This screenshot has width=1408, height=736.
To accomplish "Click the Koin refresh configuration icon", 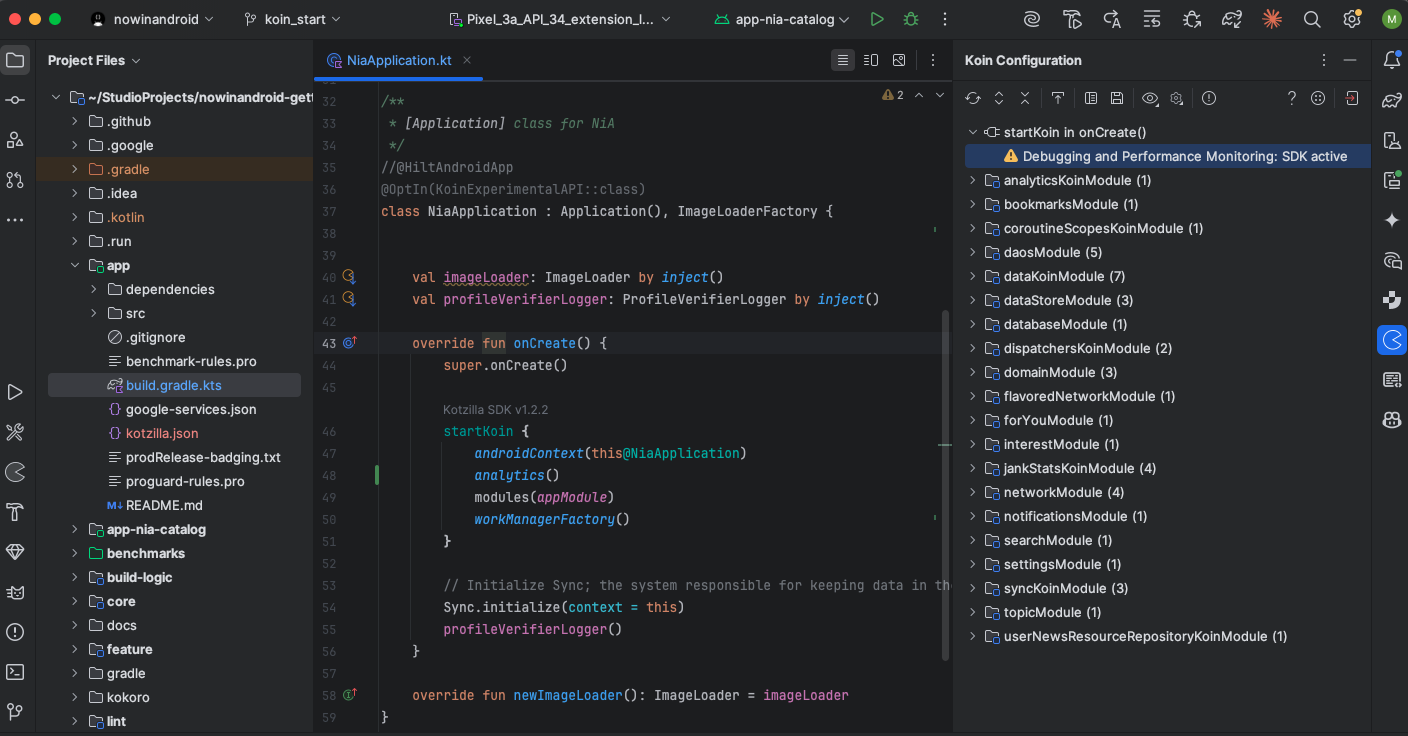I will (x=972, y=98).
